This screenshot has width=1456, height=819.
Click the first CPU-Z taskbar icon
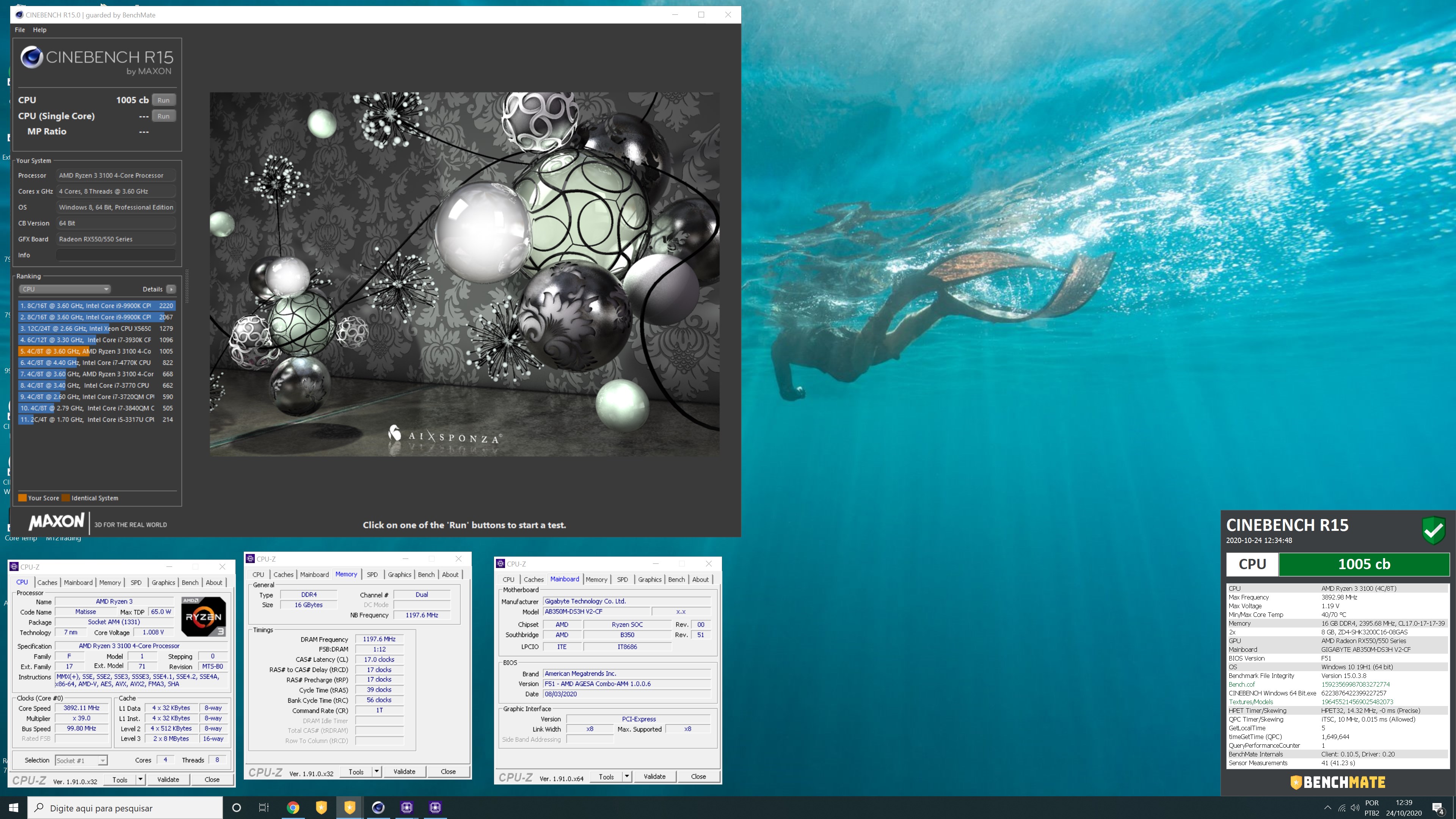406,808
